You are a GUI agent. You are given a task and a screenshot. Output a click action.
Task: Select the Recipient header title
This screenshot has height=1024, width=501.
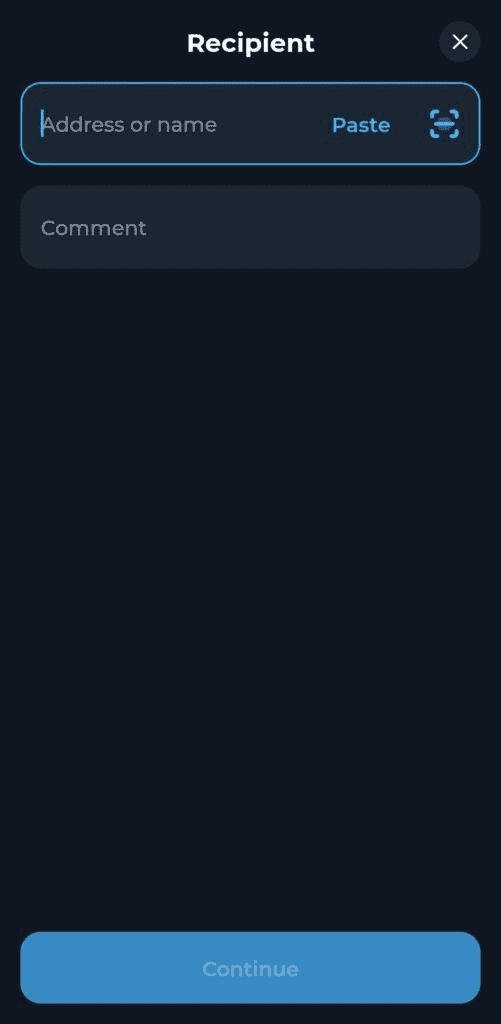(251, 43)
